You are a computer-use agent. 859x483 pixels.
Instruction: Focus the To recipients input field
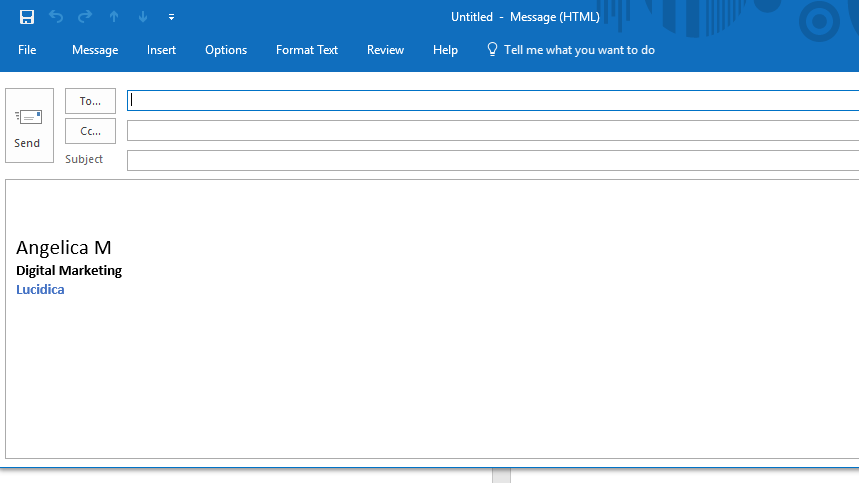pyautogui.click(x=492, y=101)
